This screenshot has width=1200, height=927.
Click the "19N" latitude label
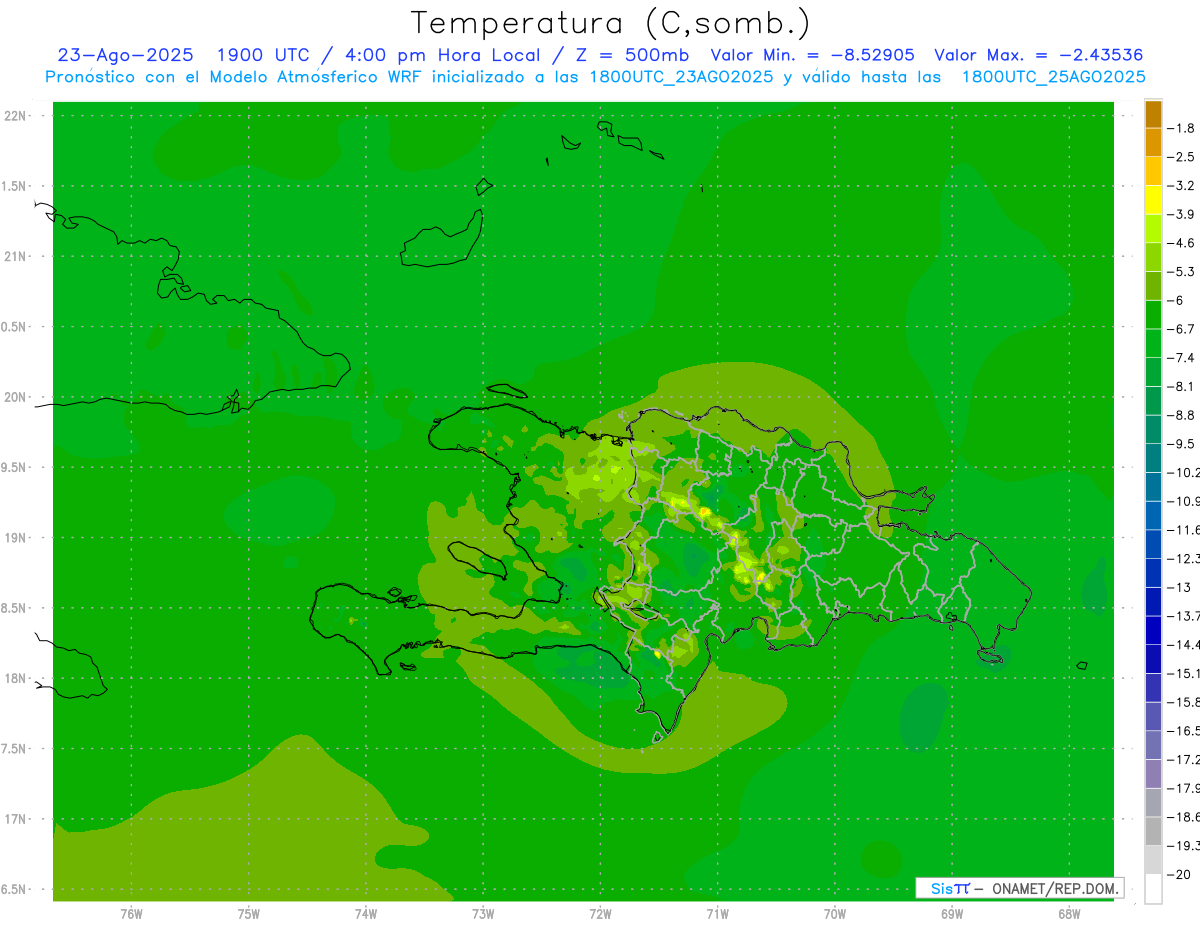click(x=17, y=538)
